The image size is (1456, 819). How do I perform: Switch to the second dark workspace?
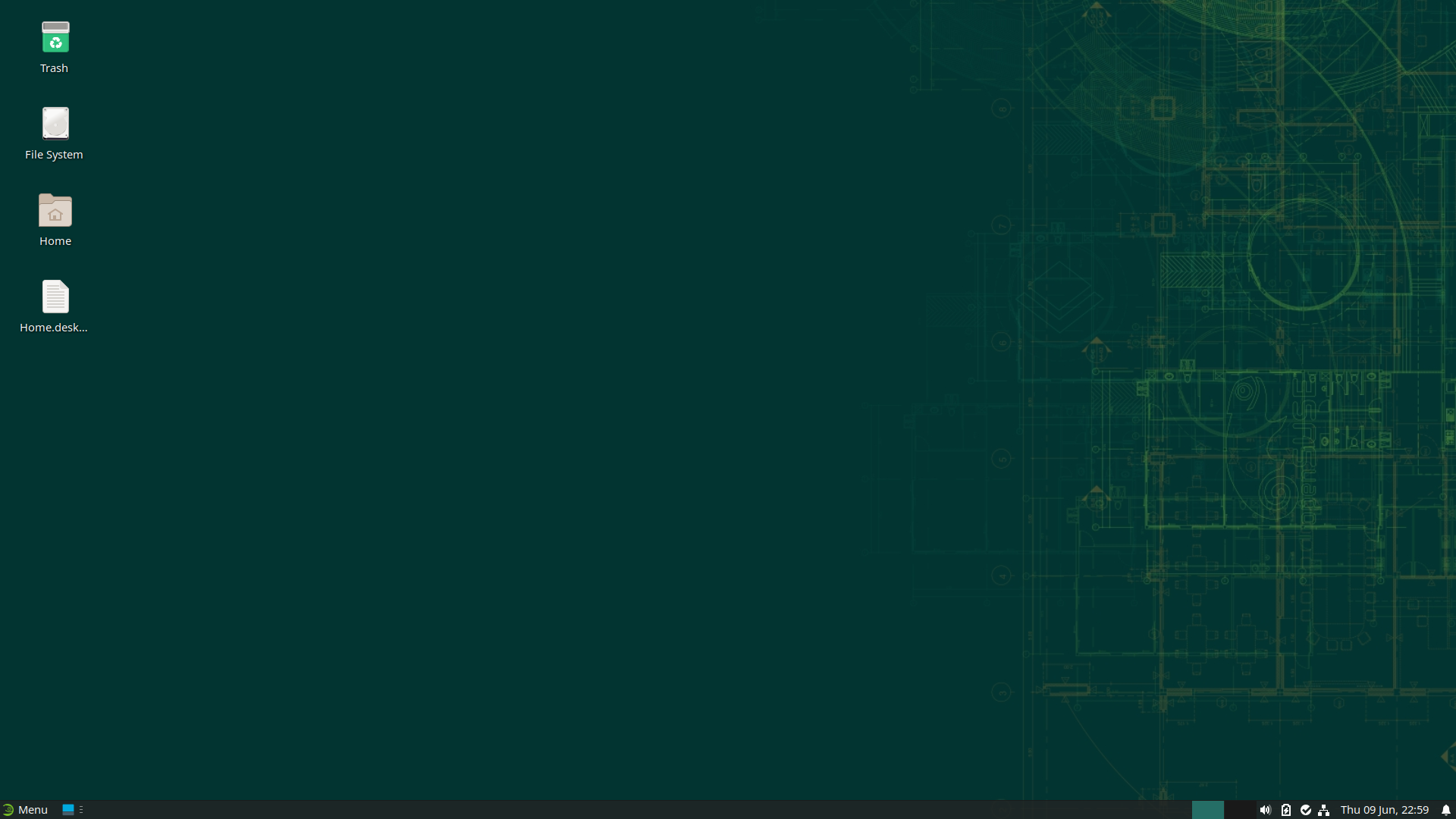[1239, 810]
